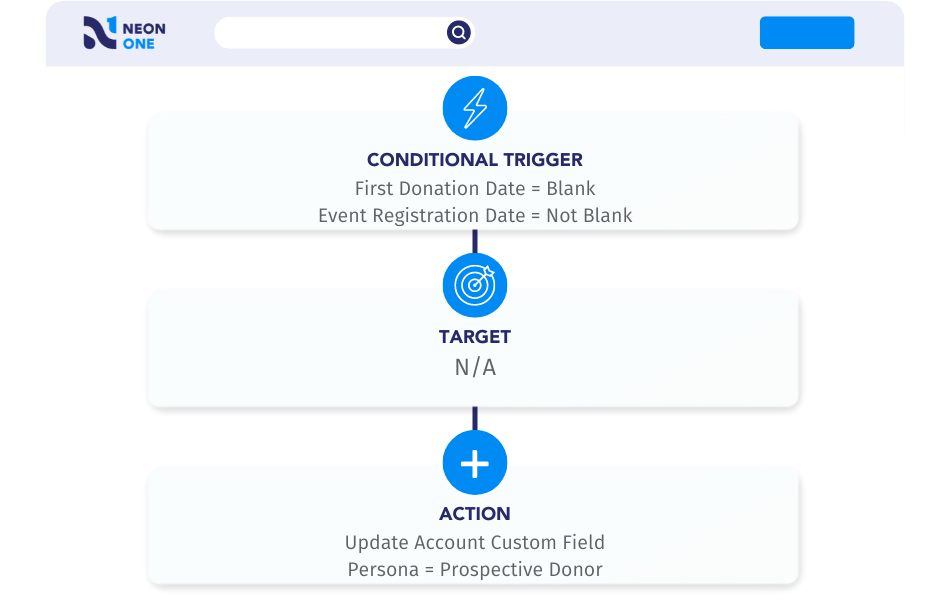Click First Donation Date = Blank condition
Viewport: 950px width, 600px height.
[474, 188]
